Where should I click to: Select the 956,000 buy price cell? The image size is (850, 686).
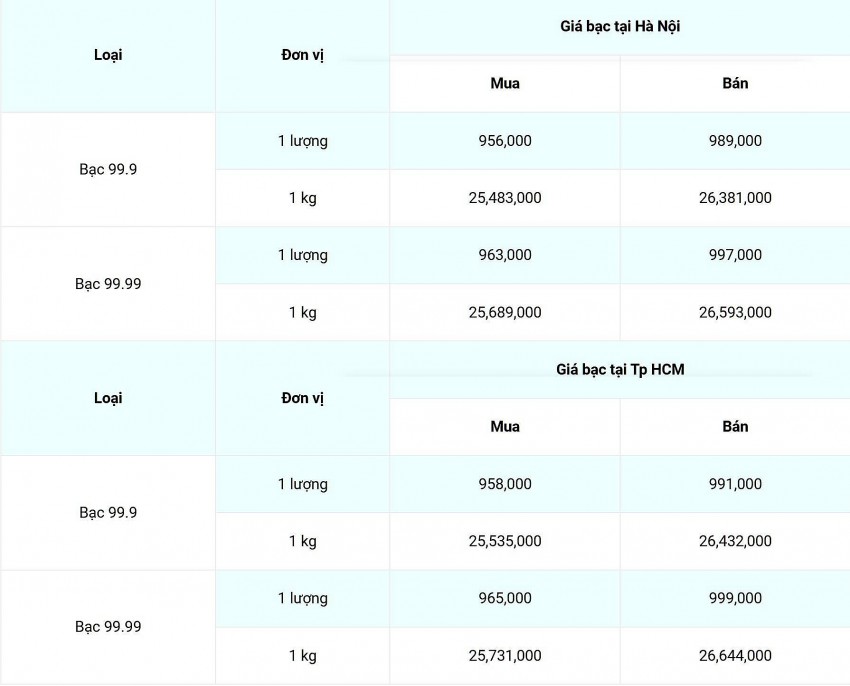pos(505,141)
